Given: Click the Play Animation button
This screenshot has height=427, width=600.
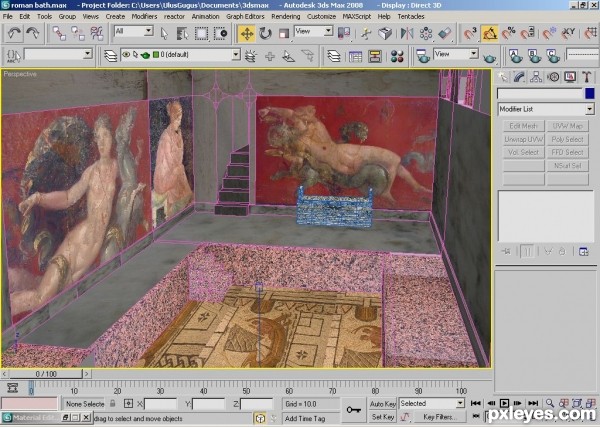Looking at the screenshot, I should 504,403.
